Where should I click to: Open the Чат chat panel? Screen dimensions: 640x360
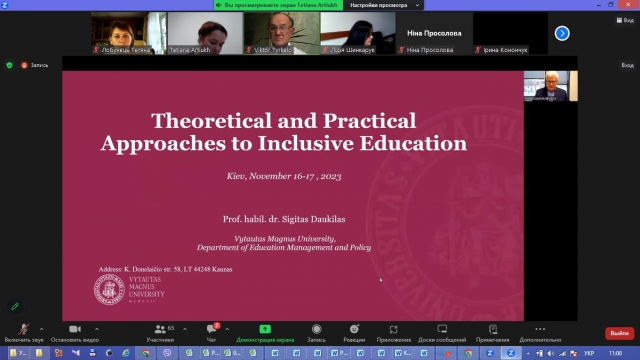[x=211, y=333]
